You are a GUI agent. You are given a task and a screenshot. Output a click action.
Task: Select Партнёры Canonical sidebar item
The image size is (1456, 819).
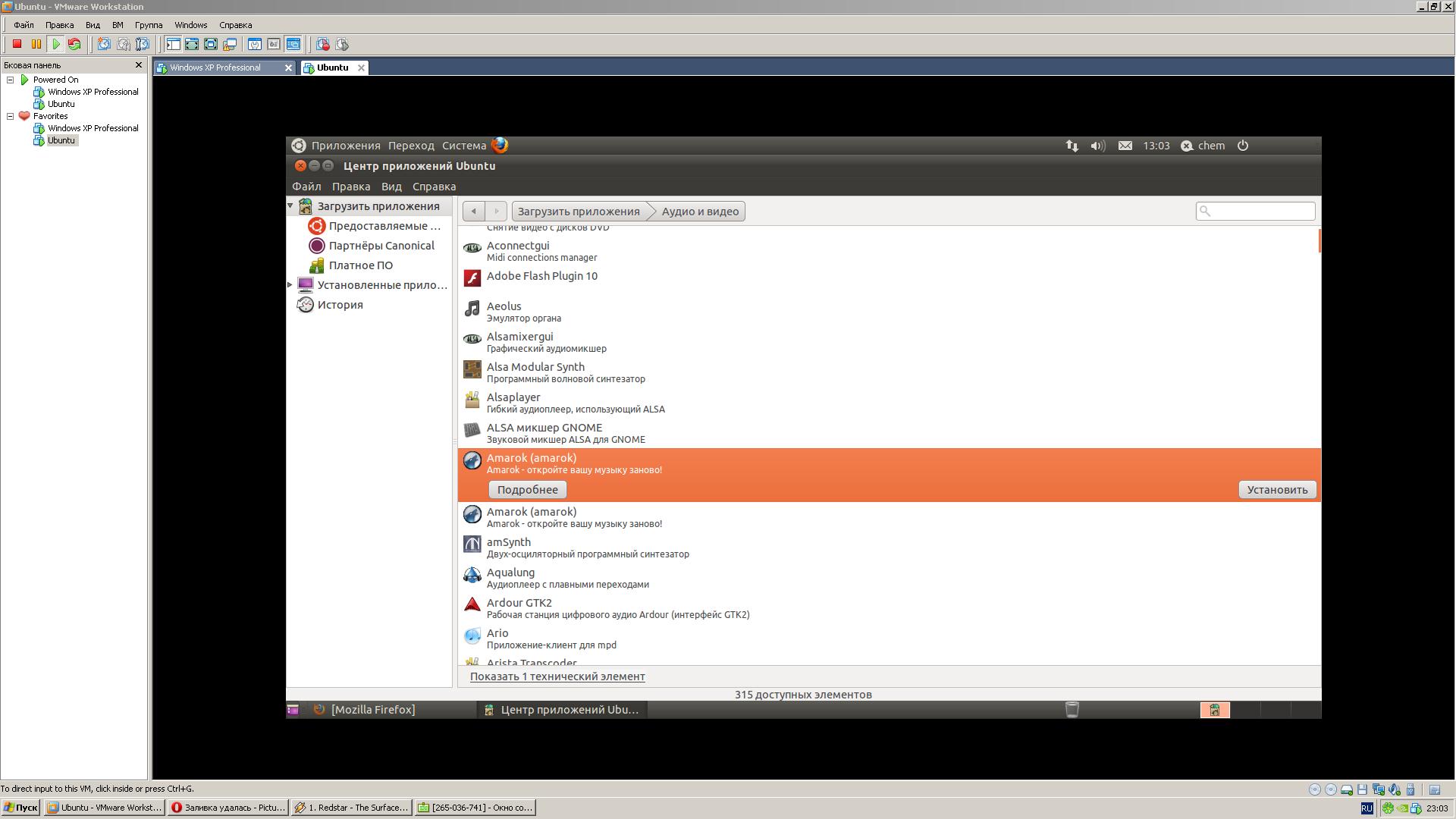[372, 246]
